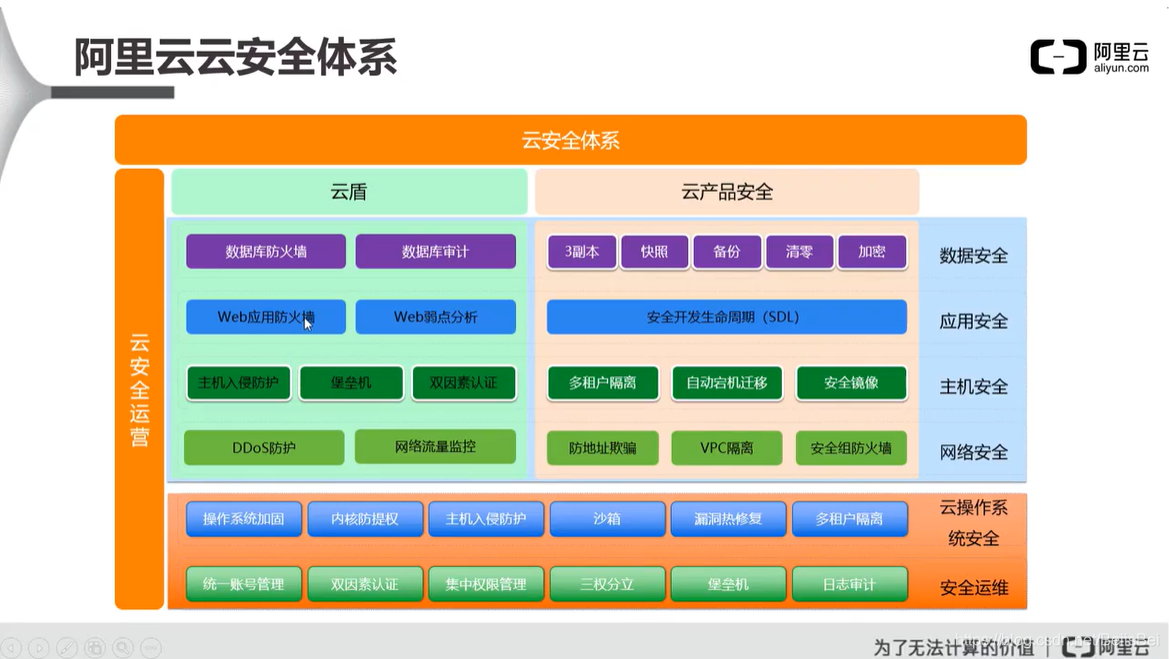The height and width of the screenshot is (659, 1169).
Task: Select the 云产品安全 section header
Action: coord(726,191)
